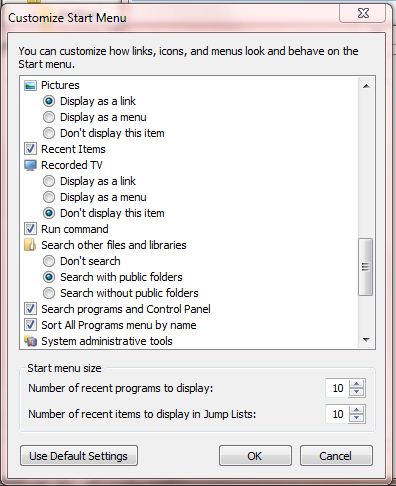Image resolution: width=396 pixels, height=486 pixels.
Task: Select Display as a link under Recorded TV
Action: click(x=49, y=181)
